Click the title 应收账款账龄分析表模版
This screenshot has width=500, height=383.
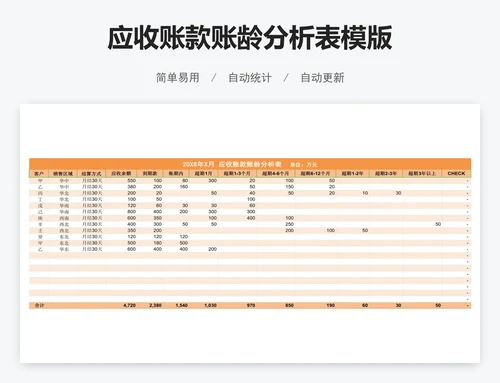pos(249,38)
